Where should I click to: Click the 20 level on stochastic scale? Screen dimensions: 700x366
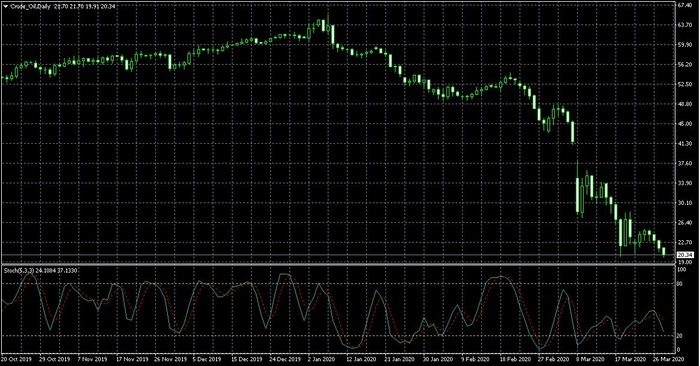tap(681, 336)
